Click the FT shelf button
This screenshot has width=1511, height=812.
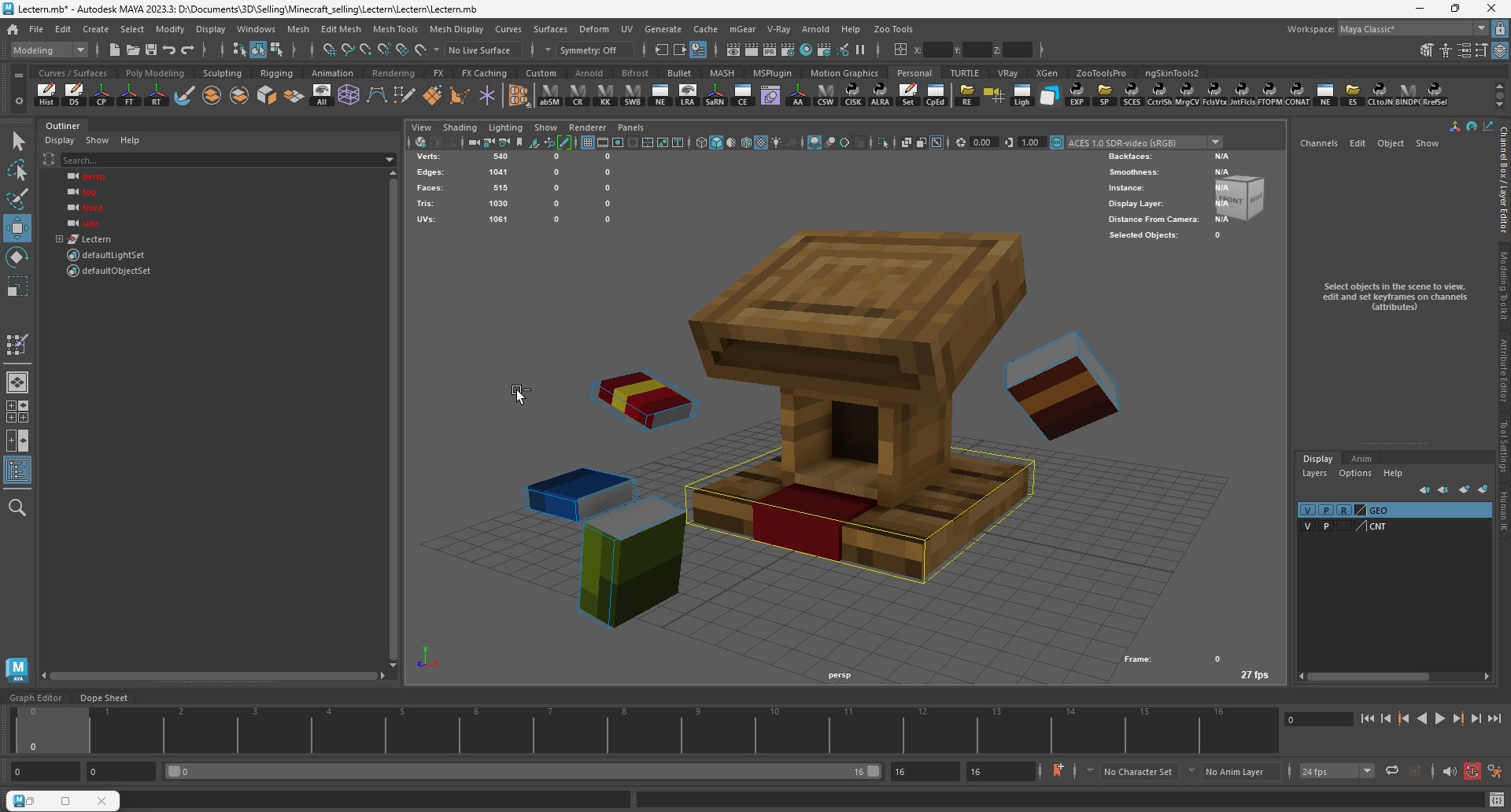[129, 94]
